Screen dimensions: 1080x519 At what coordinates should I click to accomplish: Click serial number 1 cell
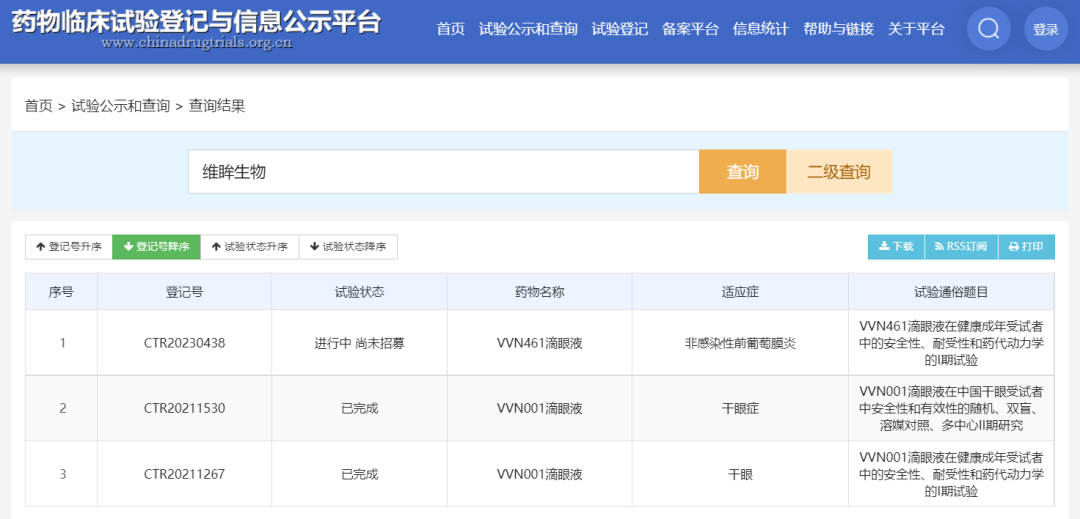pos(63,343)
